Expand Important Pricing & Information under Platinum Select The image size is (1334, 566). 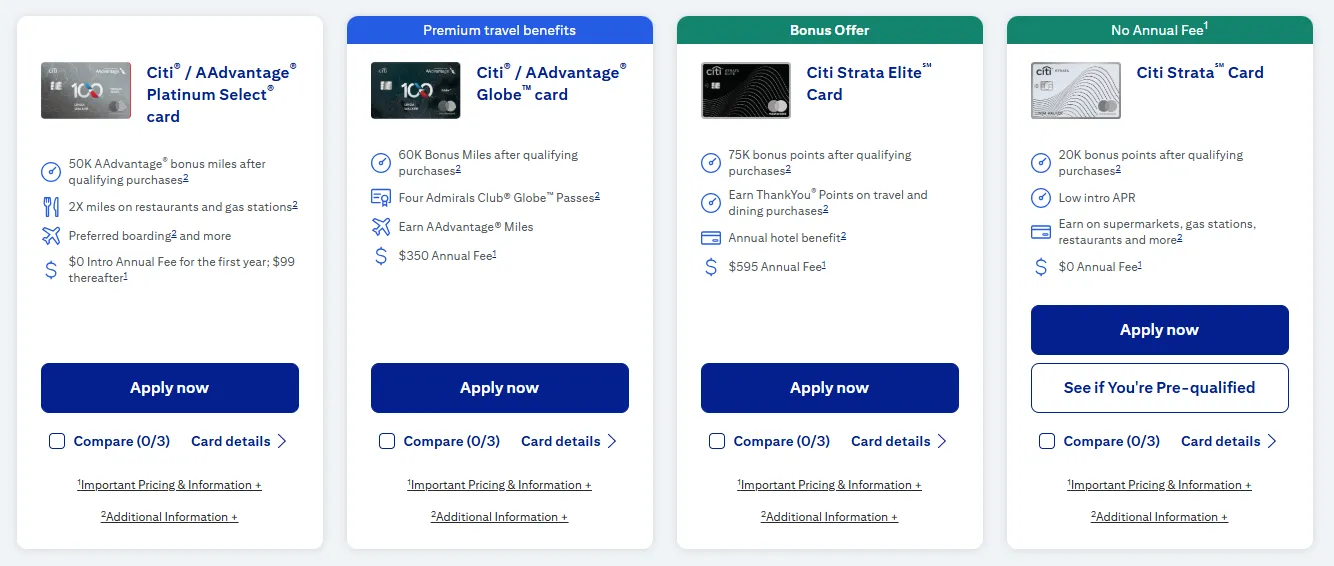pos(170,485)
